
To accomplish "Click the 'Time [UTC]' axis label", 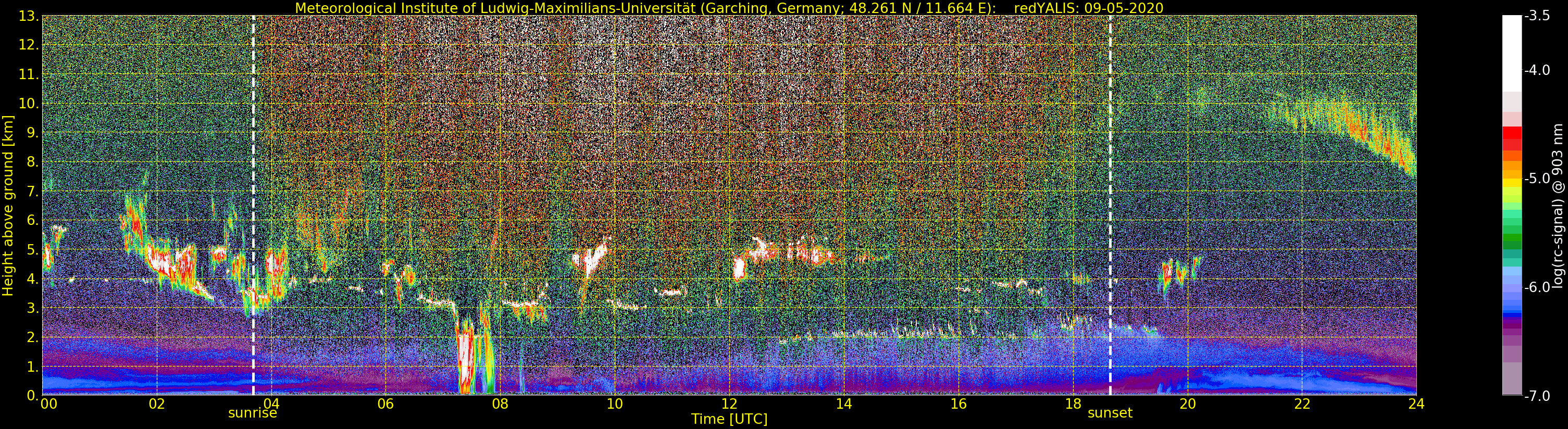I will 729,419.
